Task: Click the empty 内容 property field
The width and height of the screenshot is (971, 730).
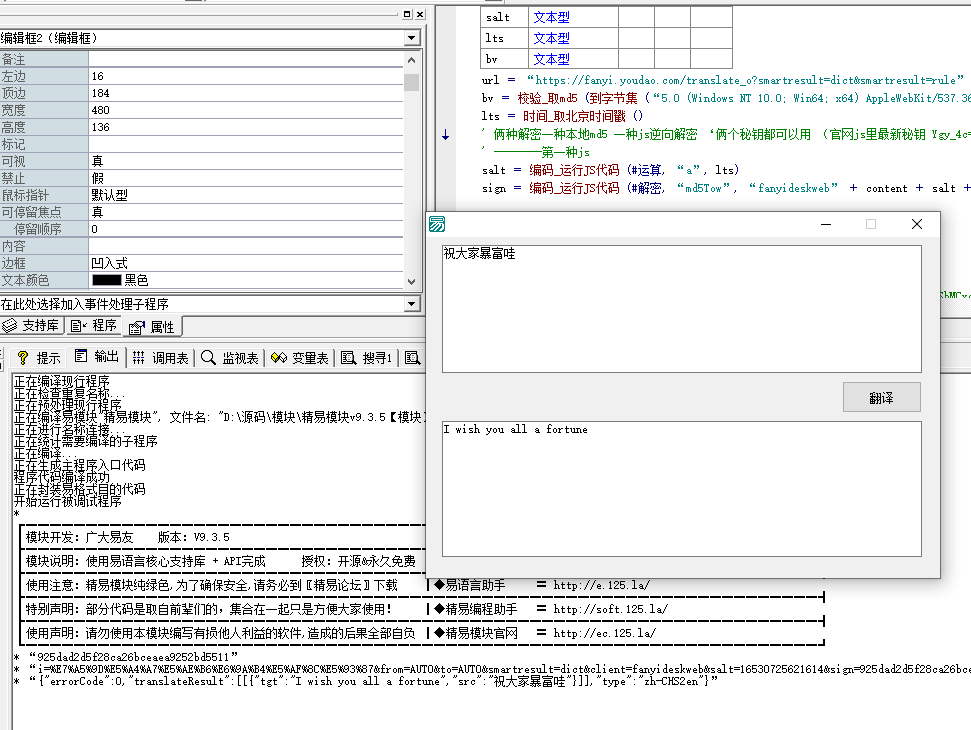Action: pyautogui.click(x=246, y=246)
